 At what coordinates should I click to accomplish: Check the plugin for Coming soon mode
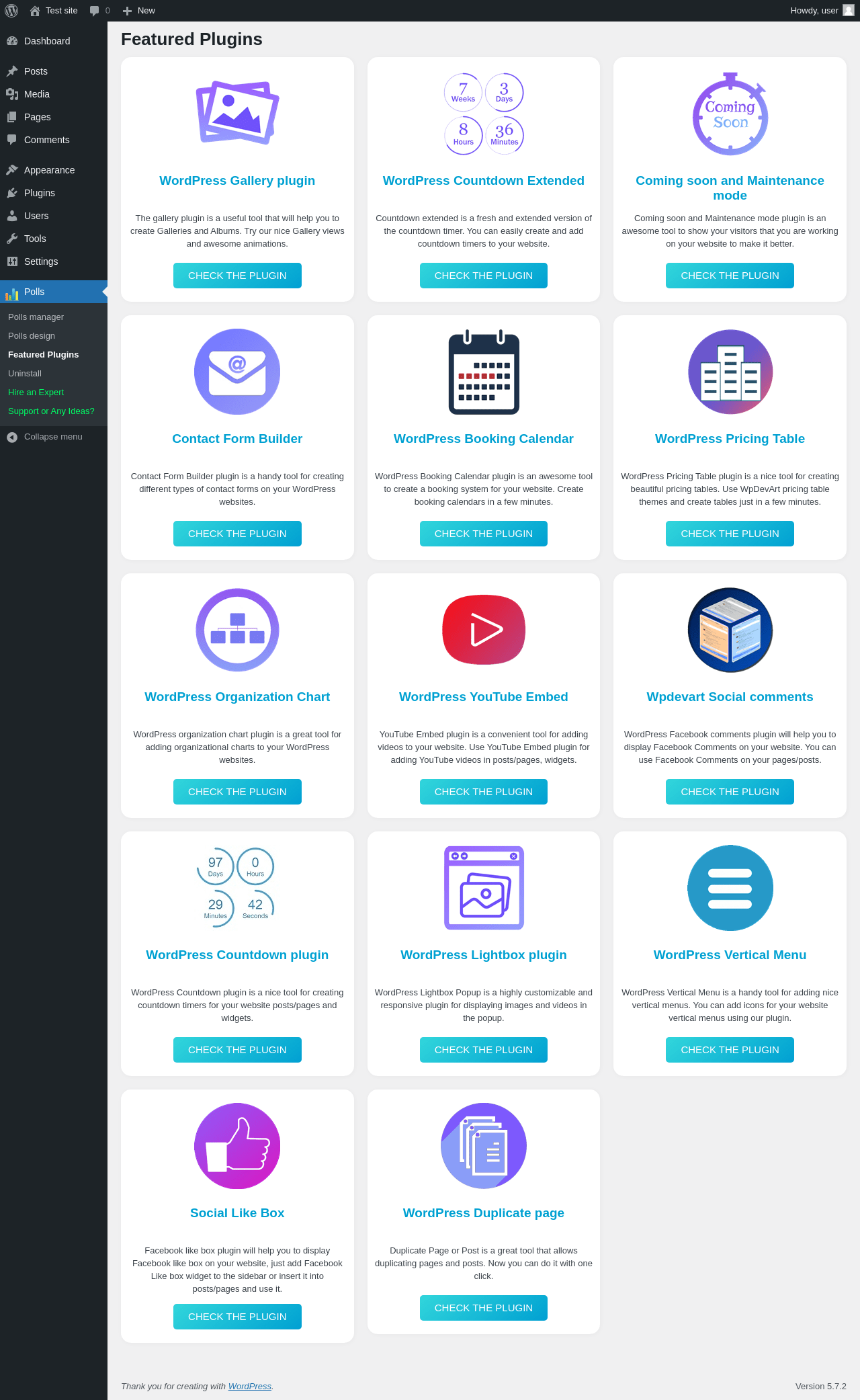point(730,276)
